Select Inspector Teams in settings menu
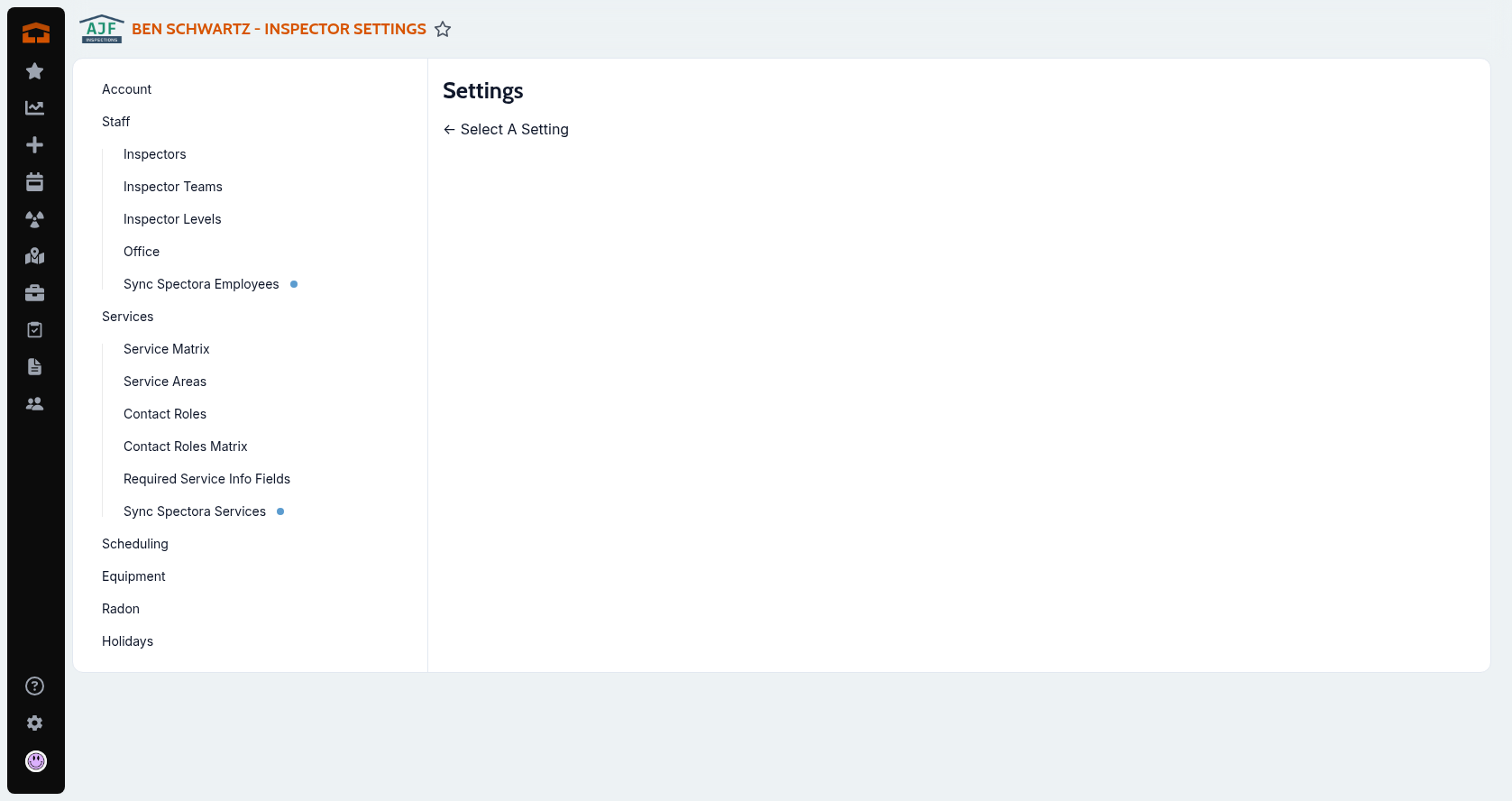Screen dimensions: 1512x801 (x=172, y=187)
